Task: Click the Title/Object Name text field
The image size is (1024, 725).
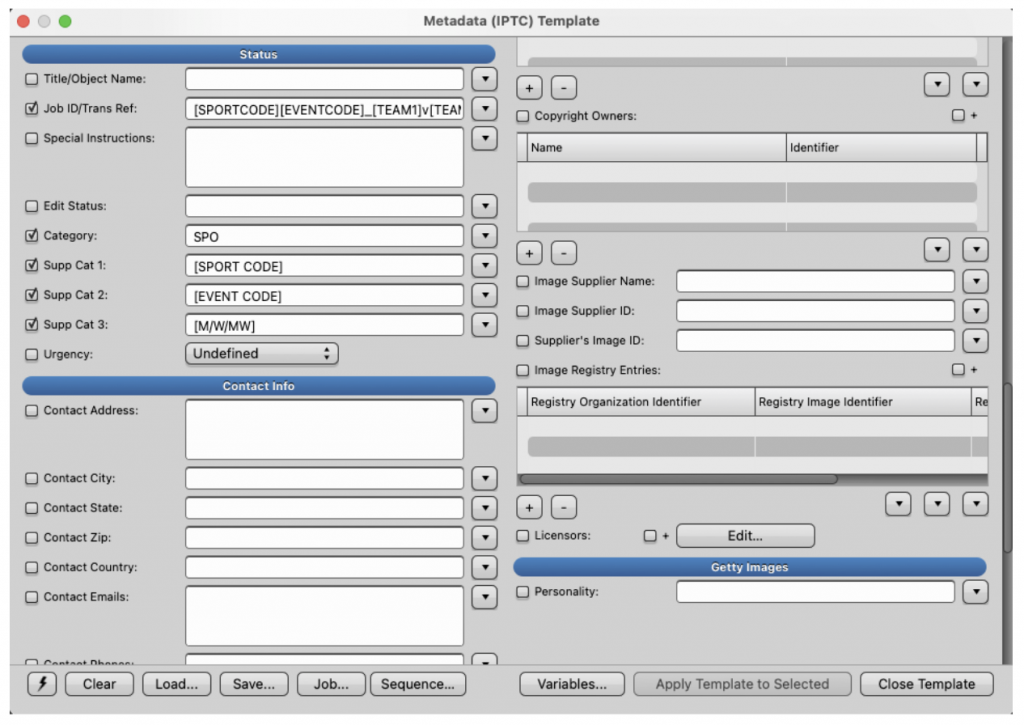Action: 325,79
